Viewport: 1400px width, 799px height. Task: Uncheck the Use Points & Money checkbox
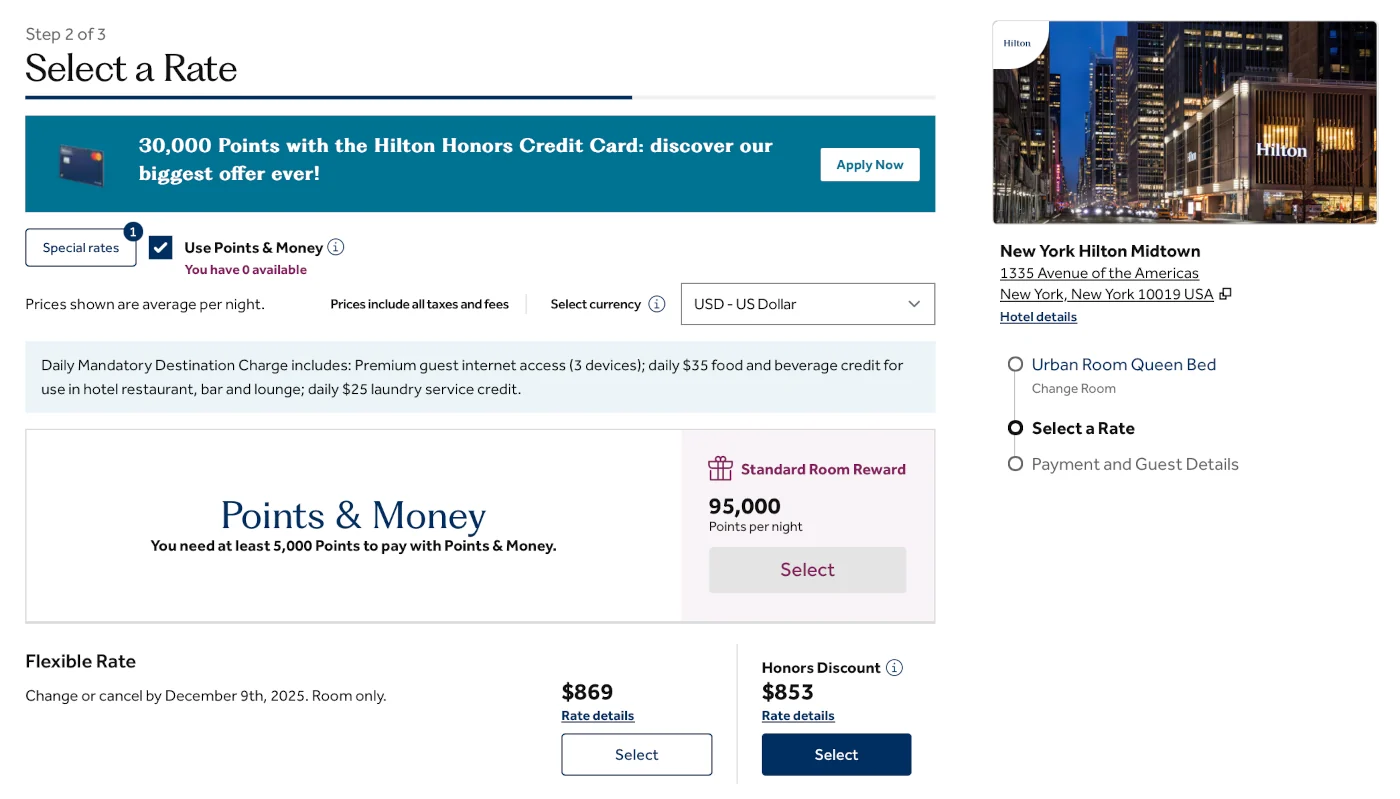coord(160,247)
